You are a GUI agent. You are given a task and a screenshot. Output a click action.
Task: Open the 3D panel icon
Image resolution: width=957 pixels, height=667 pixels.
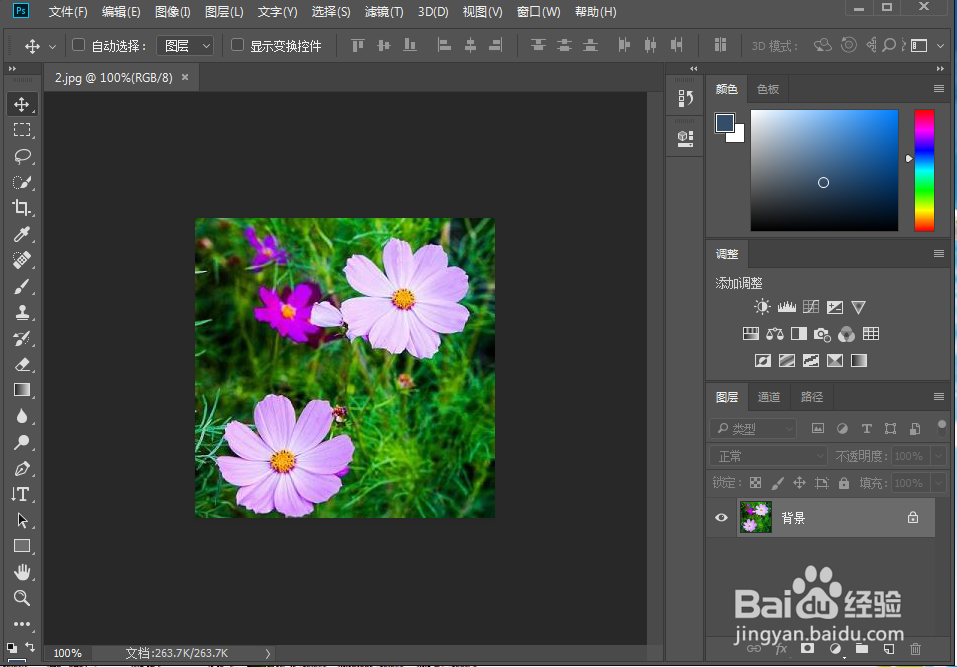(x=685, y=139)
